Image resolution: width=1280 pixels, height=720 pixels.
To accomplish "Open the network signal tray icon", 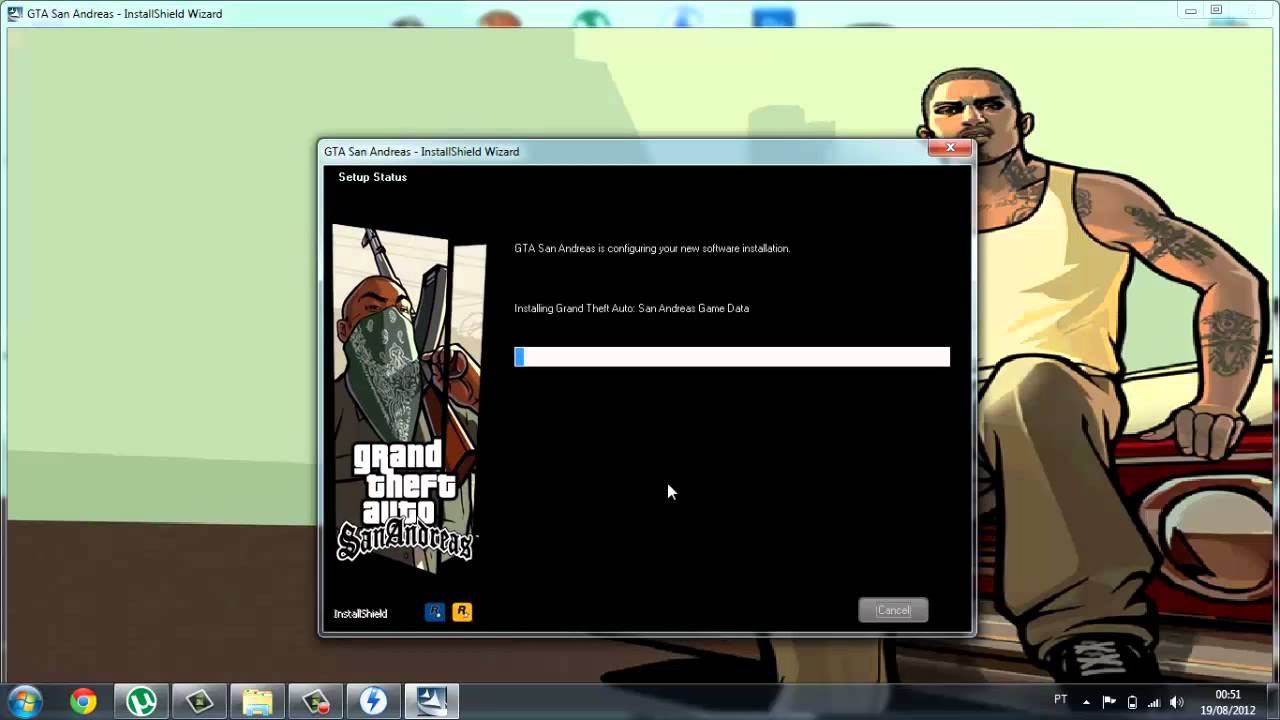I will (x=1154, y=702).
